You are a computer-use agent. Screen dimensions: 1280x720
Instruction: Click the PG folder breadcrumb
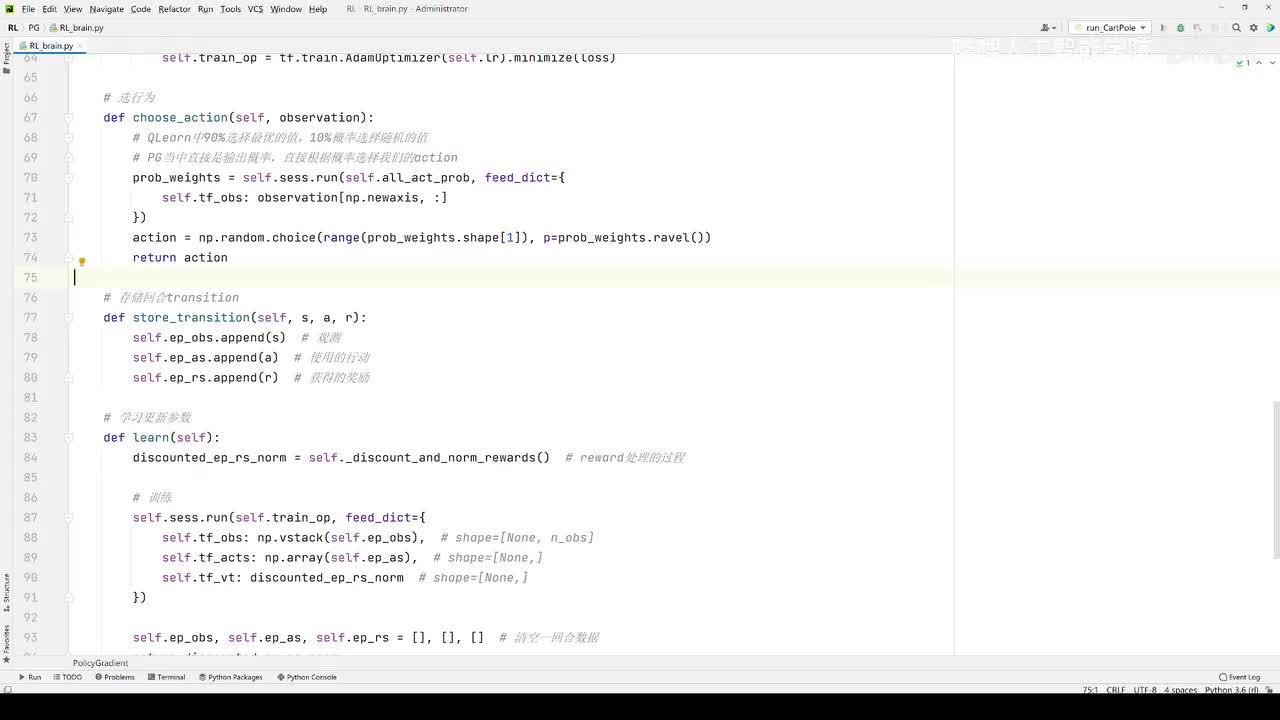tap(34, 28)
